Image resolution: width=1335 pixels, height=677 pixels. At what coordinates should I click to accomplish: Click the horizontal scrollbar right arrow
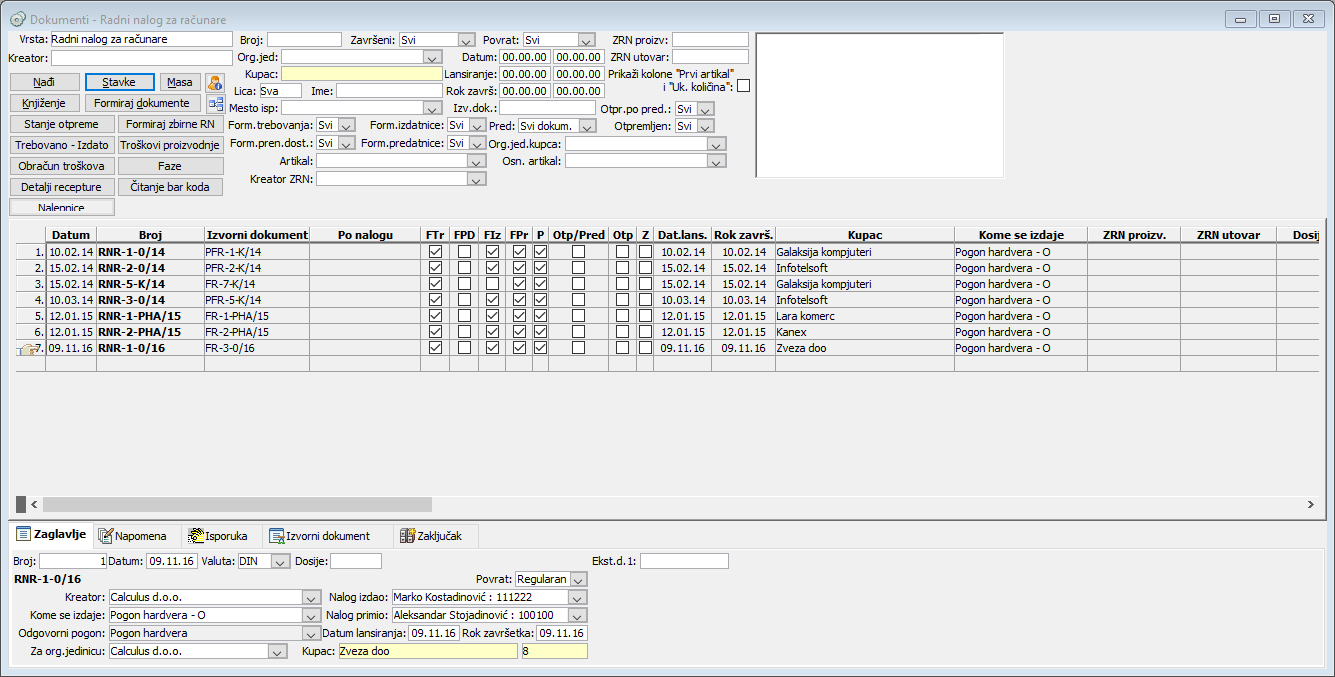coord(1311,505)
